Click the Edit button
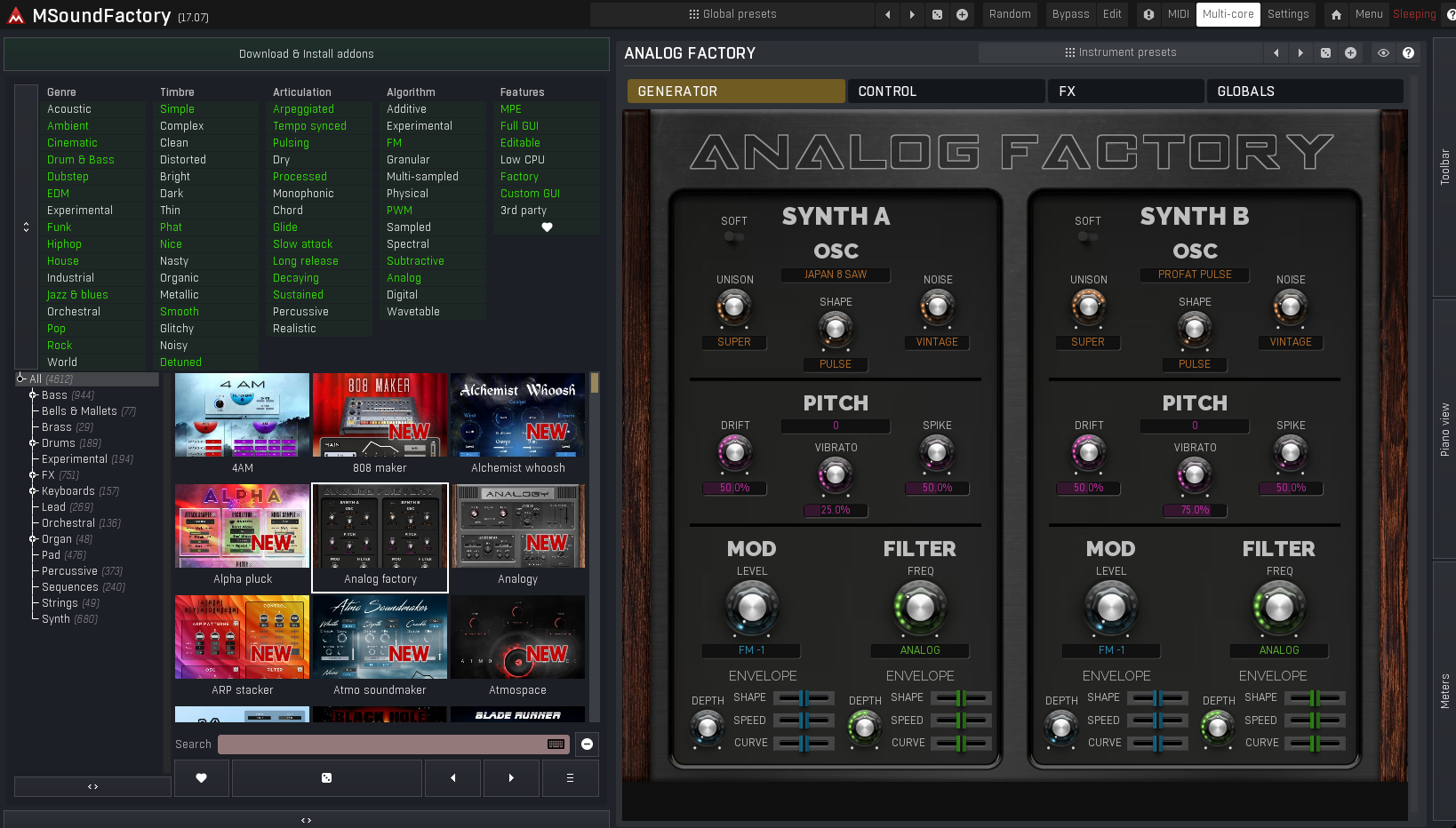This screenshot has height=828, width=1456. 1112,14
